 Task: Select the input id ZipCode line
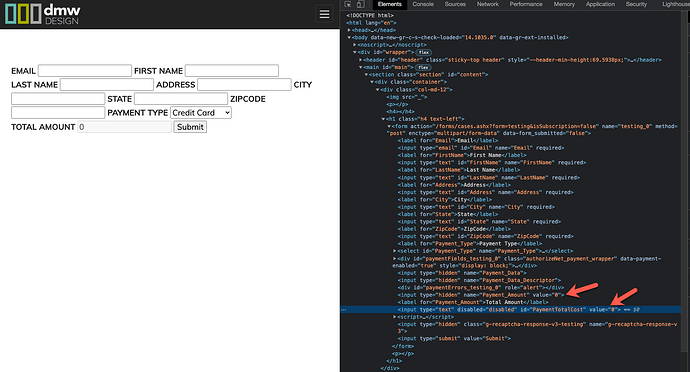coord(486,236)
